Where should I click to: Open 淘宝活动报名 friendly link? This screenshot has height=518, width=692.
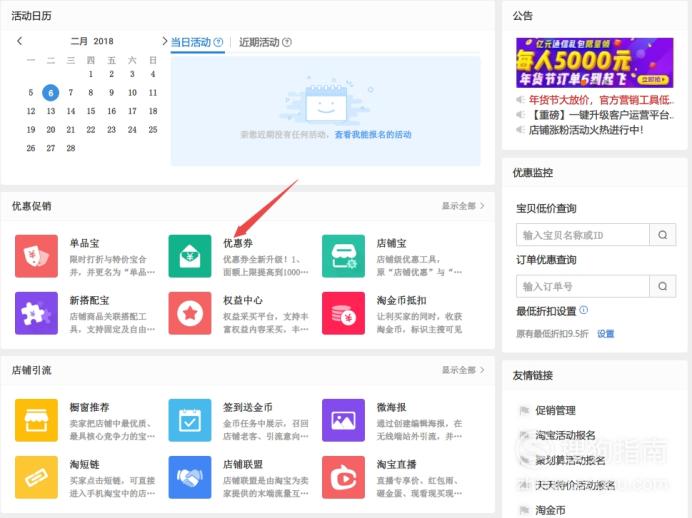click(565, 435)
